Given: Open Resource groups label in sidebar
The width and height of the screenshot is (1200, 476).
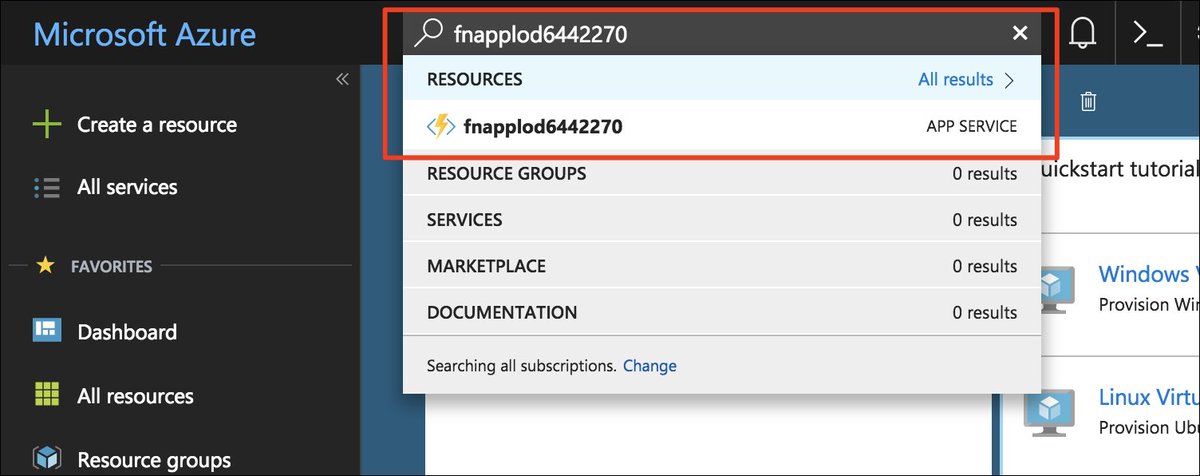Looking at the screenshot, I should pyautogui.click(x=154, y=461).
